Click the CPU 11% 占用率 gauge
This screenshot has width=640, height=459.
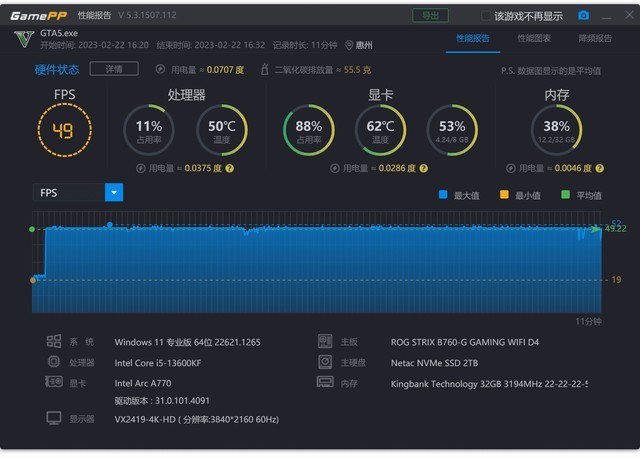click(x=149, y=130)
